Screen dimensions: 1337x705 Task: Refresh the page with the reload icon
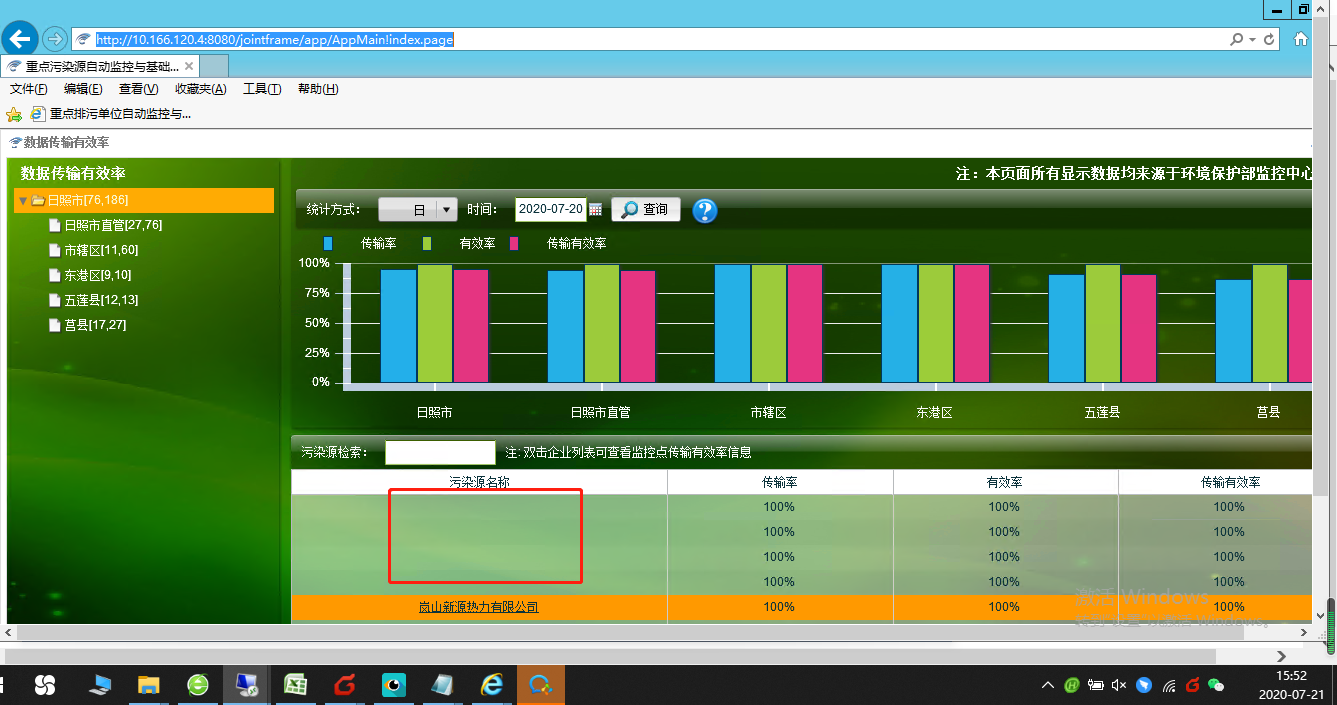pos(1270,40)
